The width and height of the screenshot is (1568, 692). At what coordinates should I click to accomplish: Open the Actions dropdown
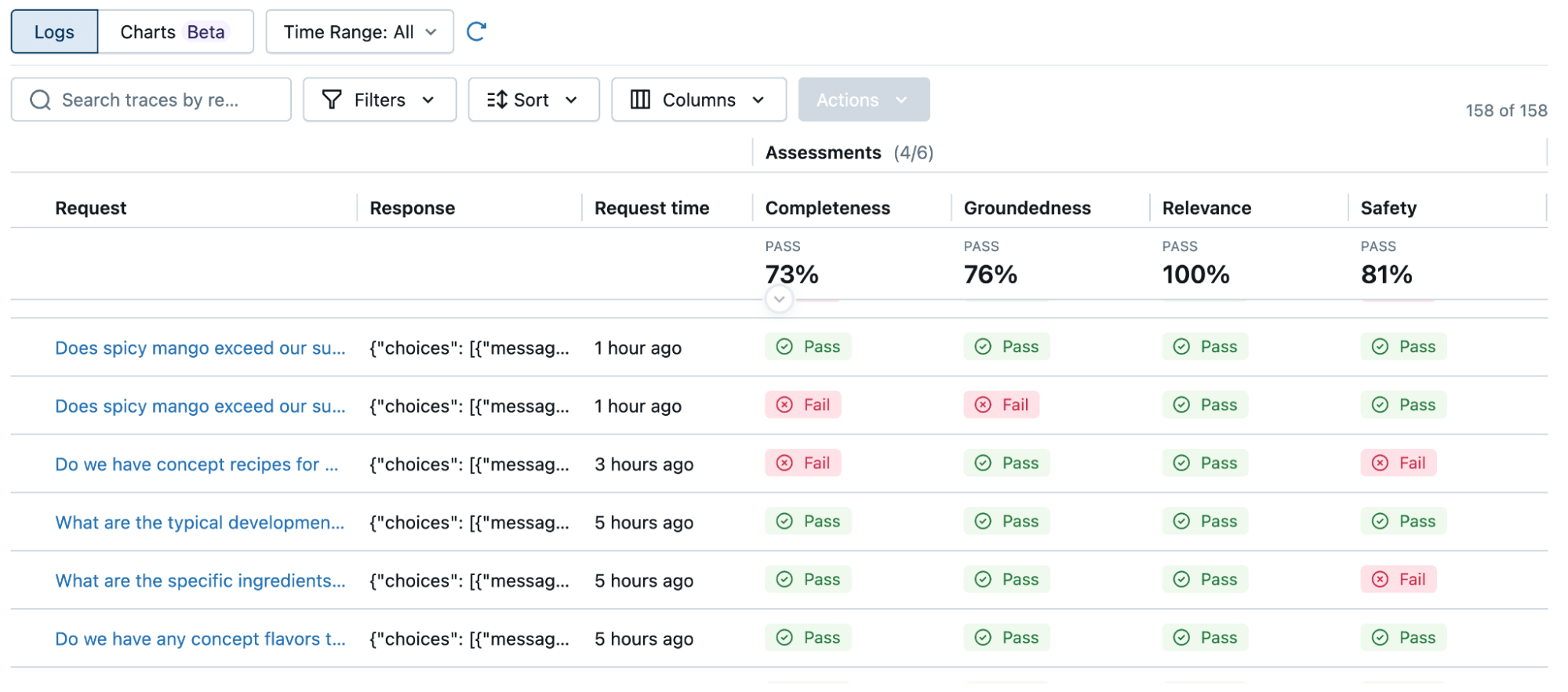click(864, 100)
